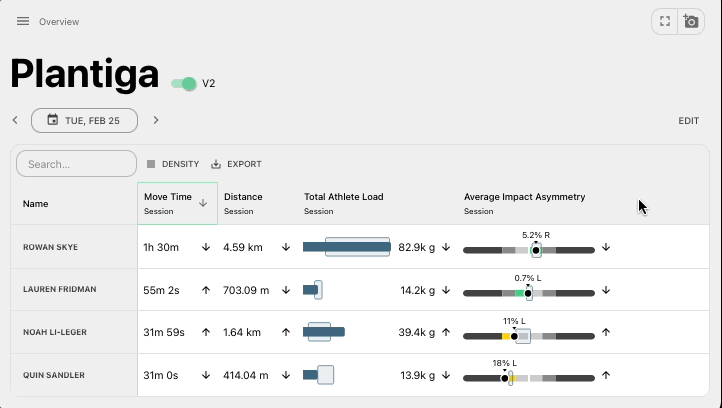Image resolution: width=722 pixels, height=408 pixels.
Task: Click the 82.9k g load value
Action: (x=417, y=247)
